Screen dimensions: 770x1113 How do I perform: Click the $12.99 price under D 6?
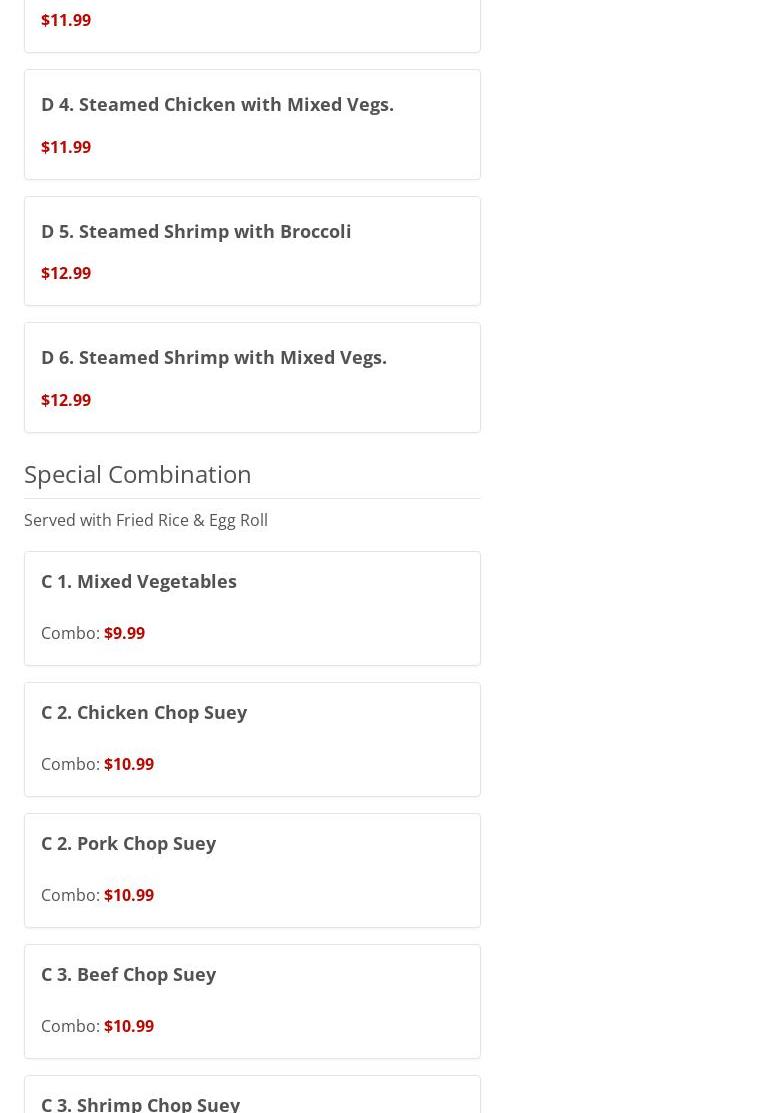(66, 400)
